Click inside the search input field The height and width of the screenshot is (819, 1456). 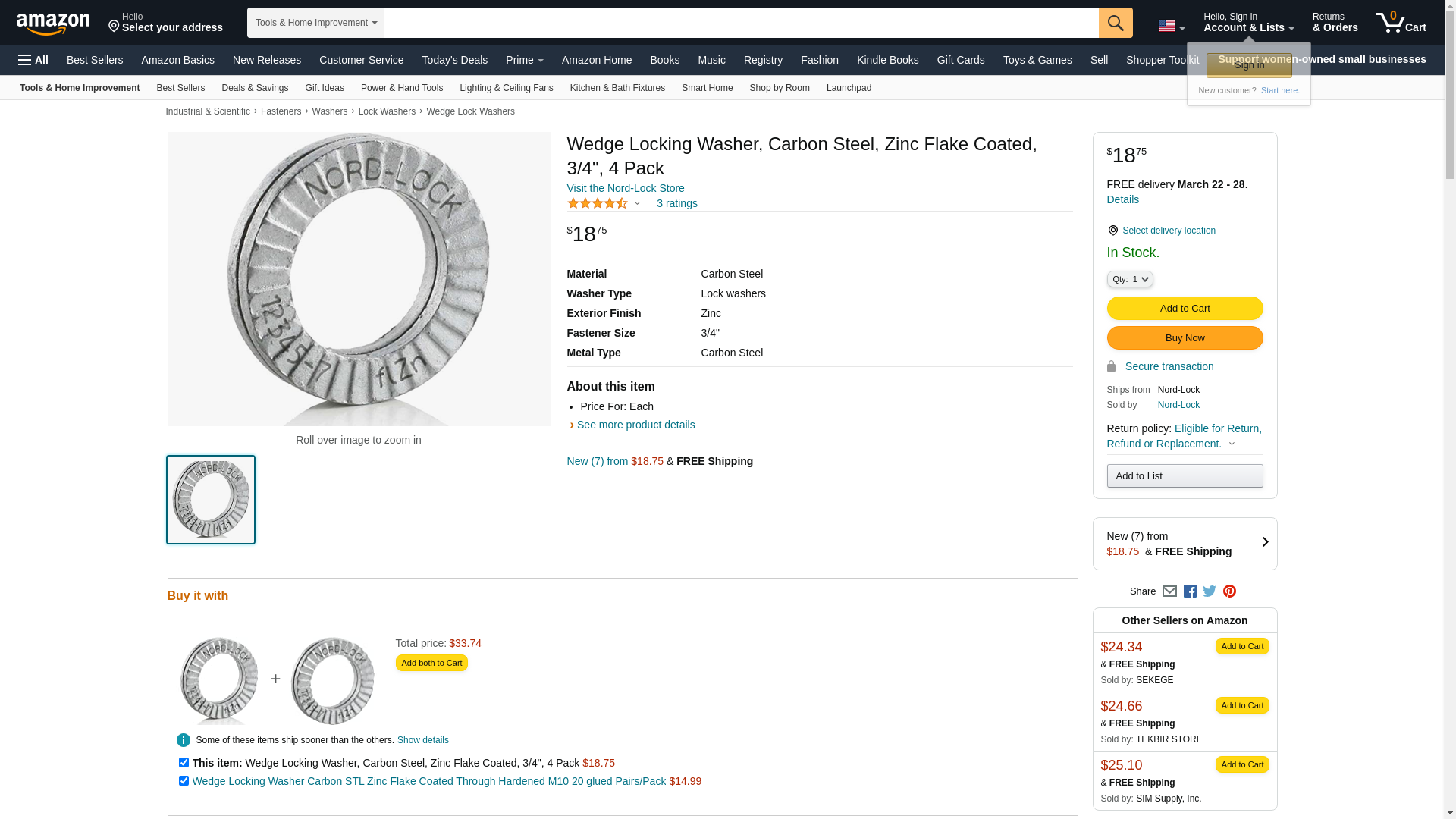point(741,23)
